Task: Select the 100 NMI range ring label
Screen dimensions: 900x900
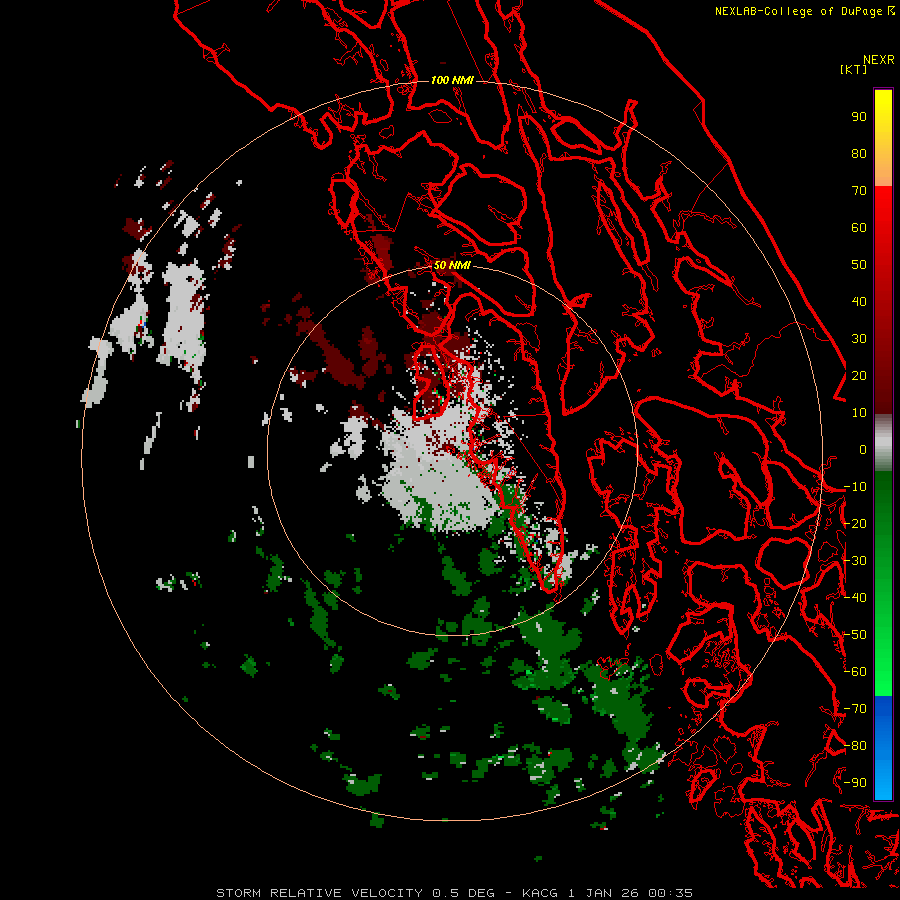Action: (452, 80)
